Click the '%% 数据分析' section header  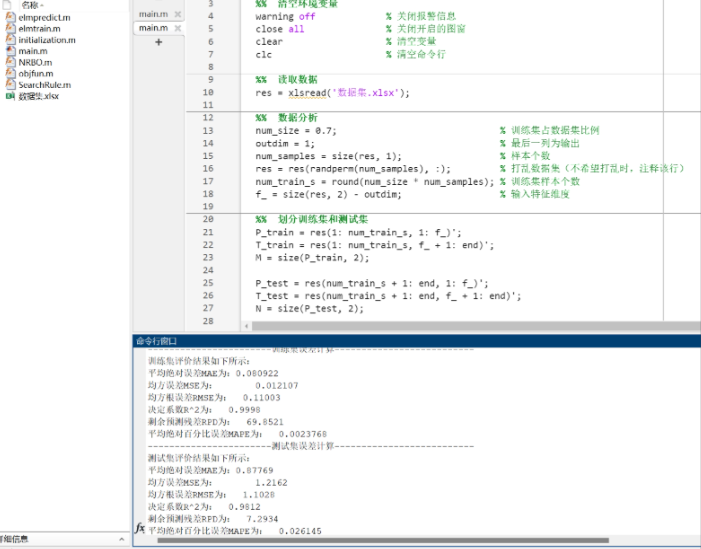click(286, 118)
